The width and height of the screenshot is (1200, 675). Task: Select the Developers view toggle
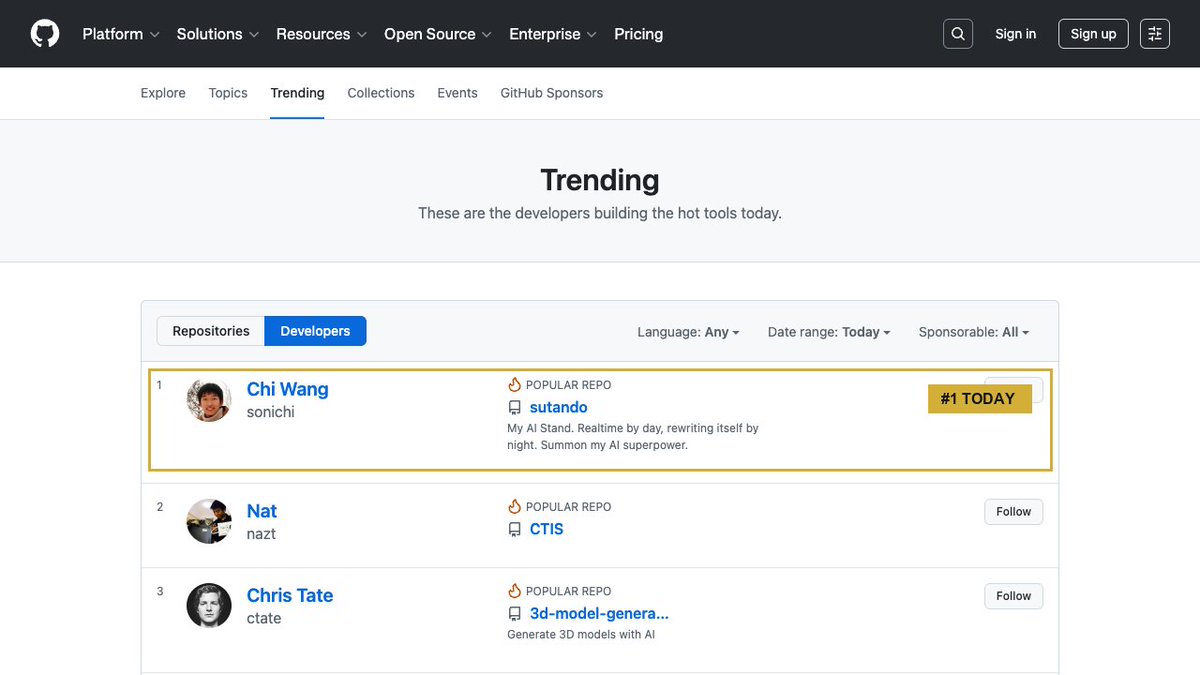[315, 331]
